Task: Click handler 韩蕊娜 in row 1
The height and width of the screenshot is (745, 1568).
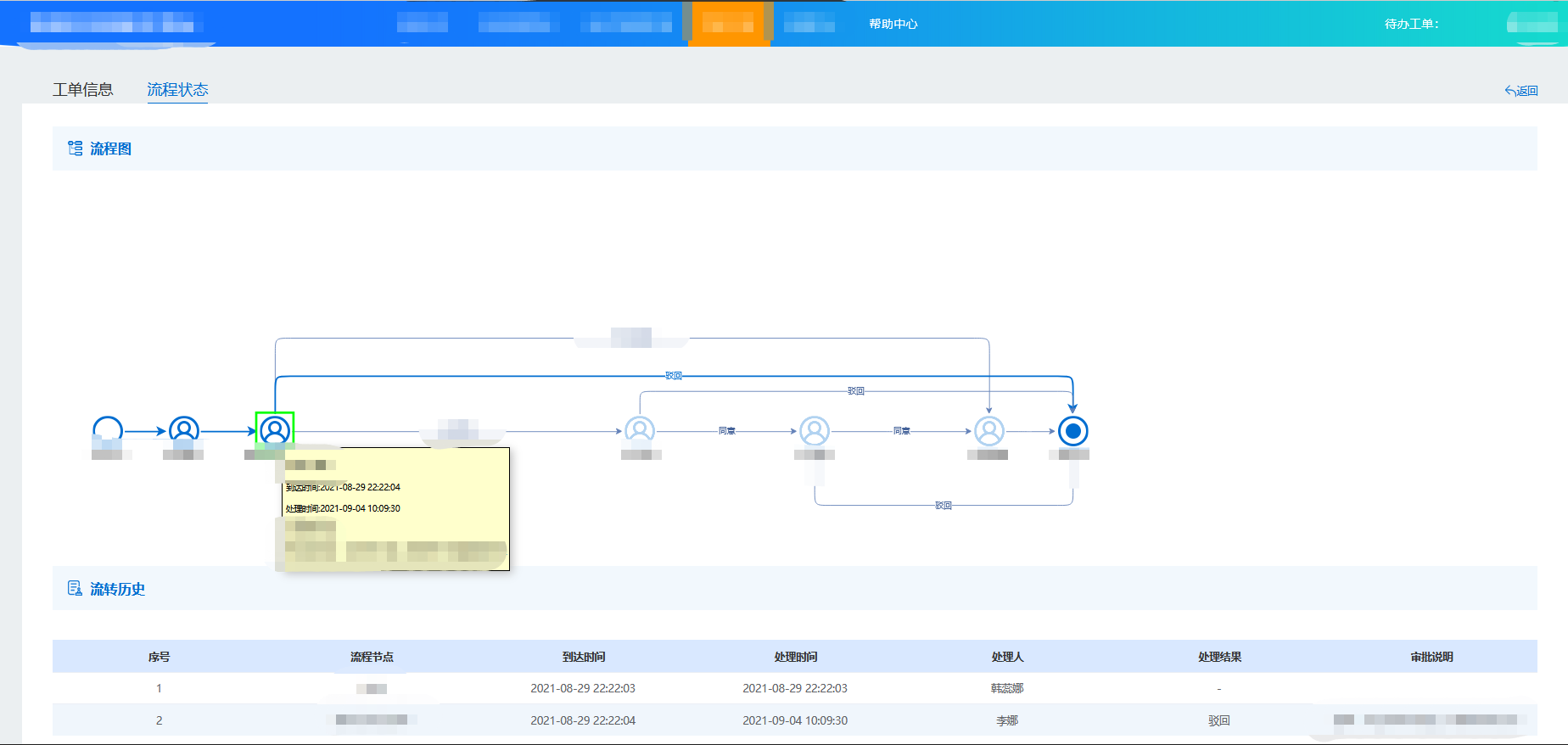Action: pos(1007,688)
